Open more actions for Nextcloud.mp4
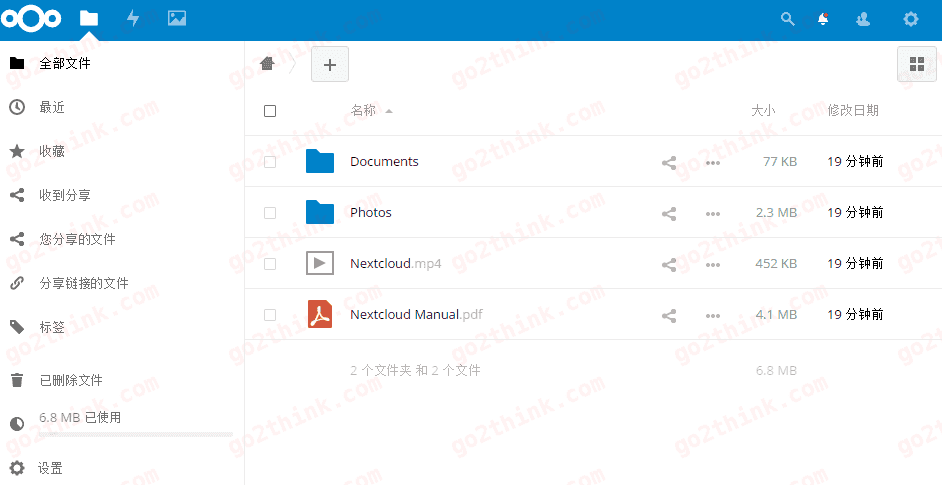Viewport: 942px width, 485px height. (713, 265)
